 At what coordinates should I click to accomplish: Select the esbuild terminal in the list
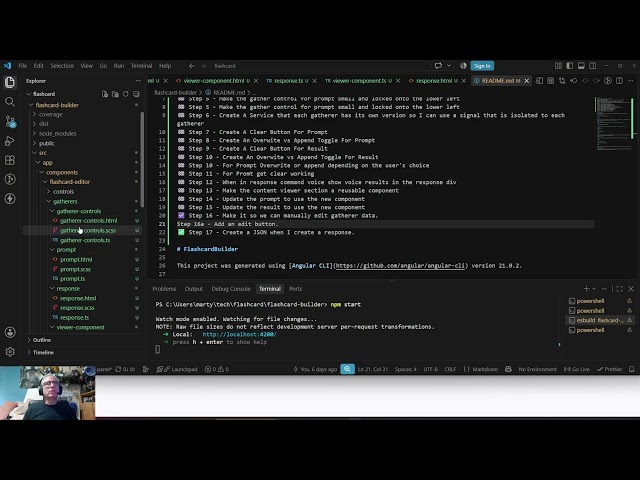tap(600, 320)
